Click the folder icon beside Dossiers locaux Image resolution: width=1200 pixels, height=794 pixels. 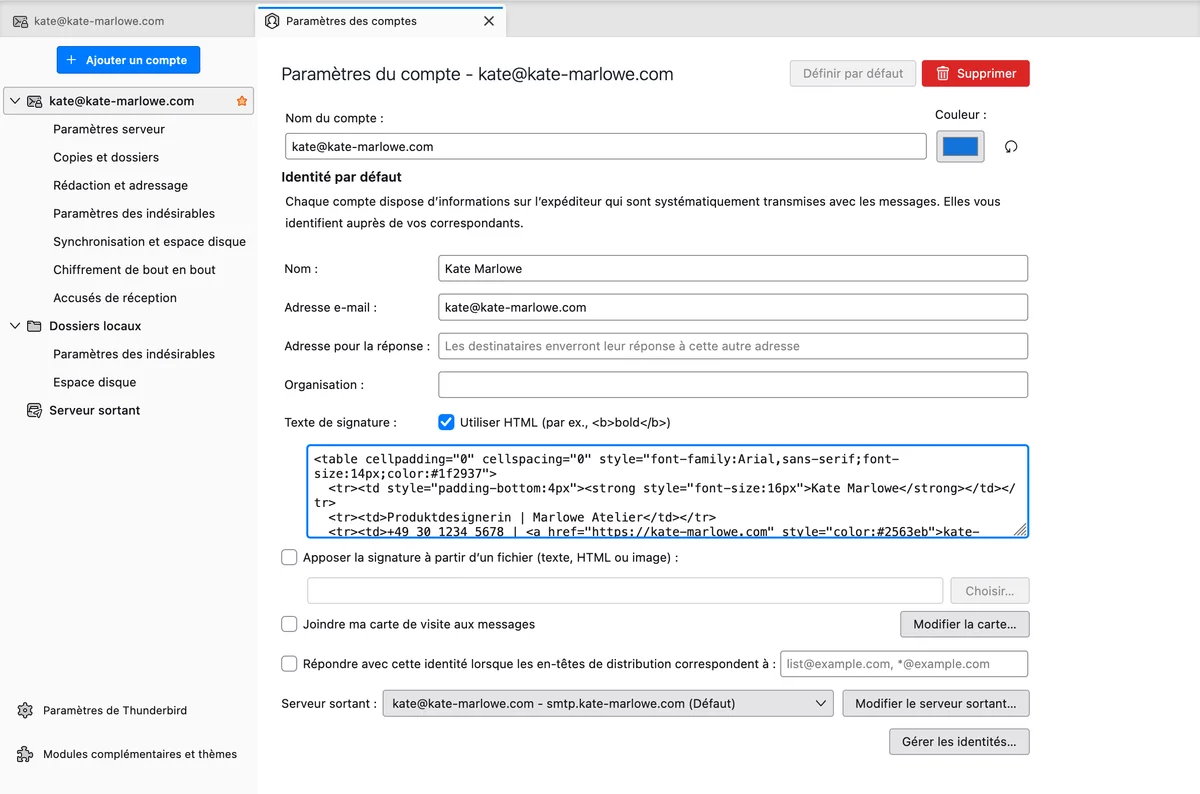(35, 326)
